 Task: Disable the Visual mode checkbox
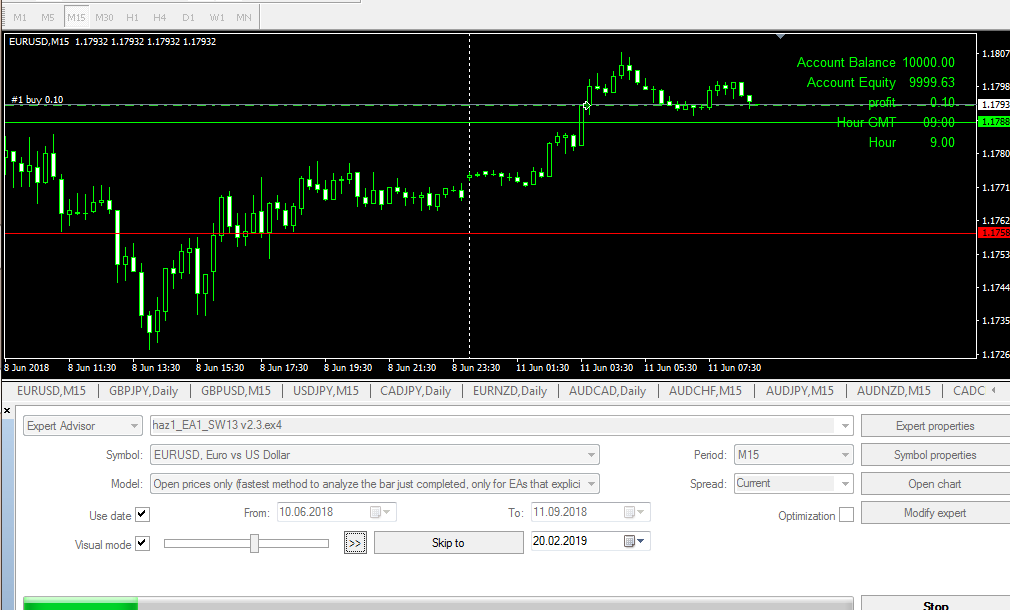[142, 544]
